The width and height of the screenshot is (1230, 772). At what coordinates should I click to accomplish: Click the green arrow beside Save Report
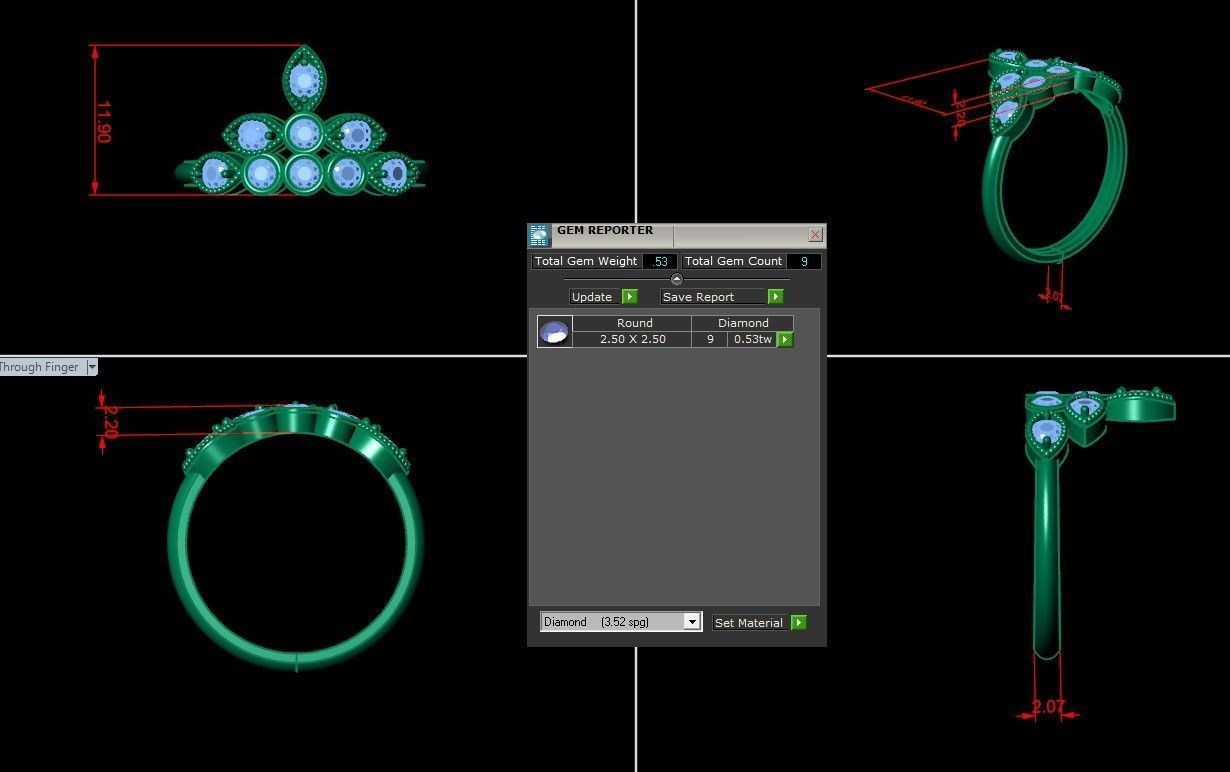pyautogui.click(x=776, y=297)
